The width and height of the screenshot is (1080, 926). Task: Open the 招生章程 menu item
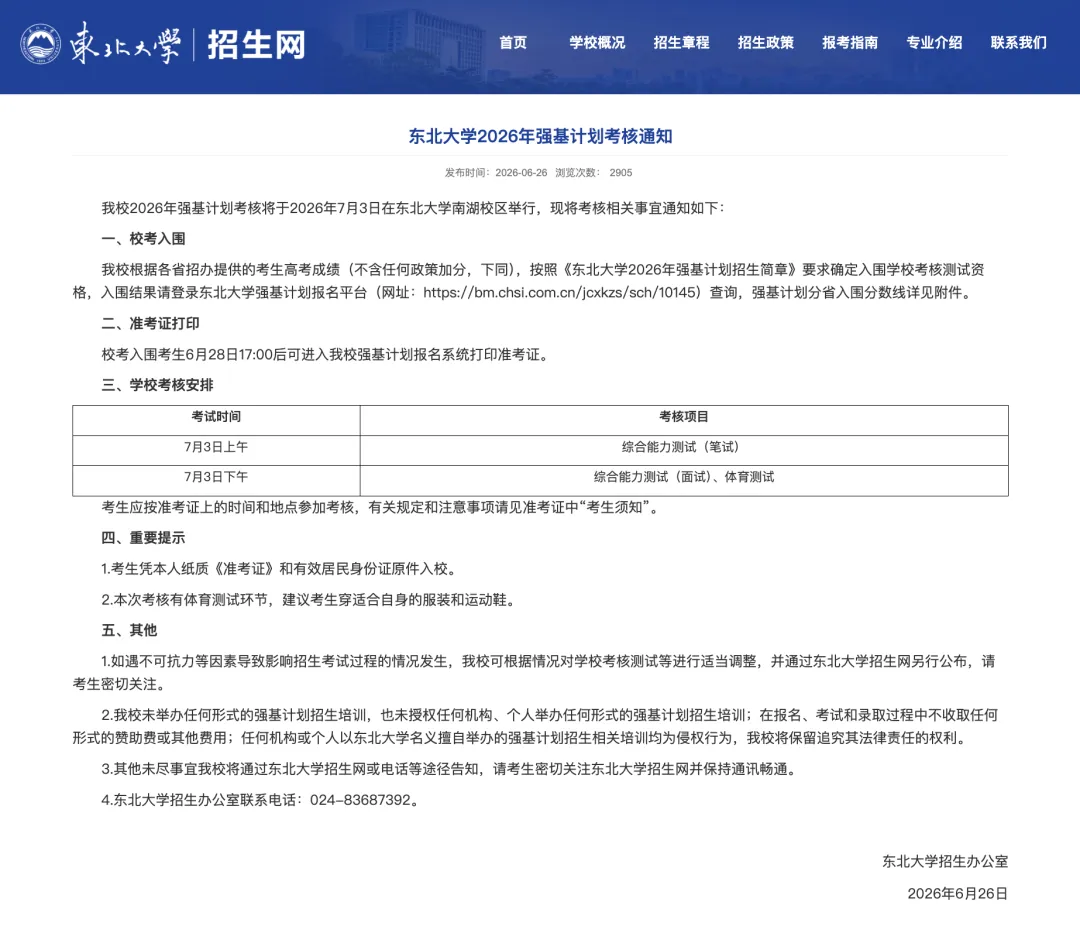pos(681,43)
